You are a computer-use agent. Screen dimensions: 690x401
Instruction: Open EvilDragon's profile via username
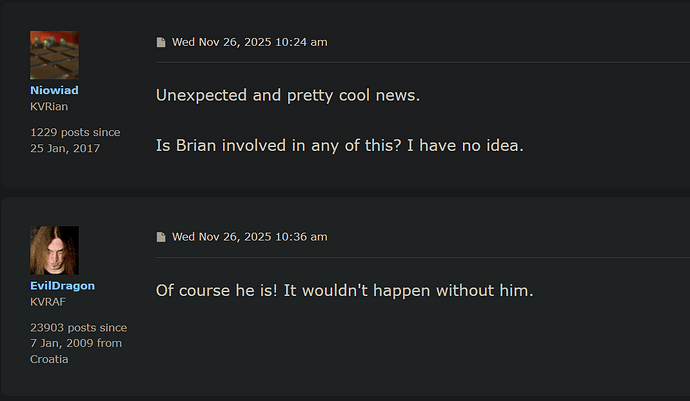(x=62, y=285)
